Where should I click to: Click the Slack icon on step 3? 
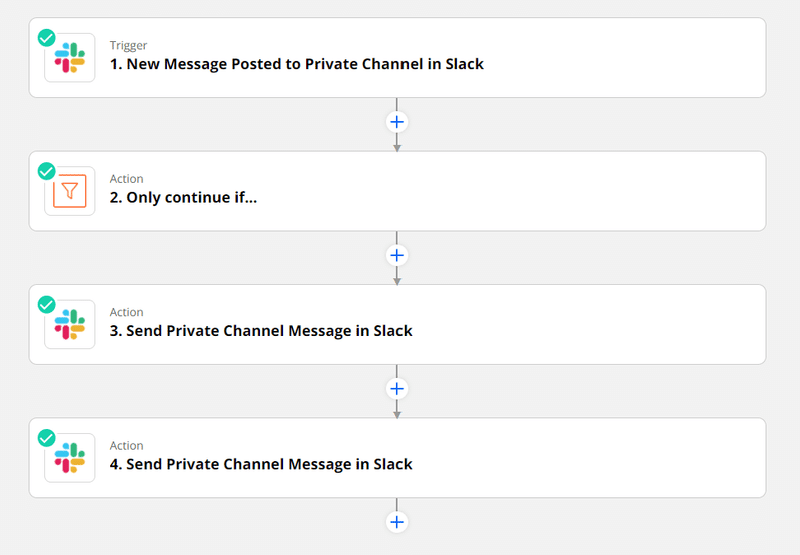70,324
